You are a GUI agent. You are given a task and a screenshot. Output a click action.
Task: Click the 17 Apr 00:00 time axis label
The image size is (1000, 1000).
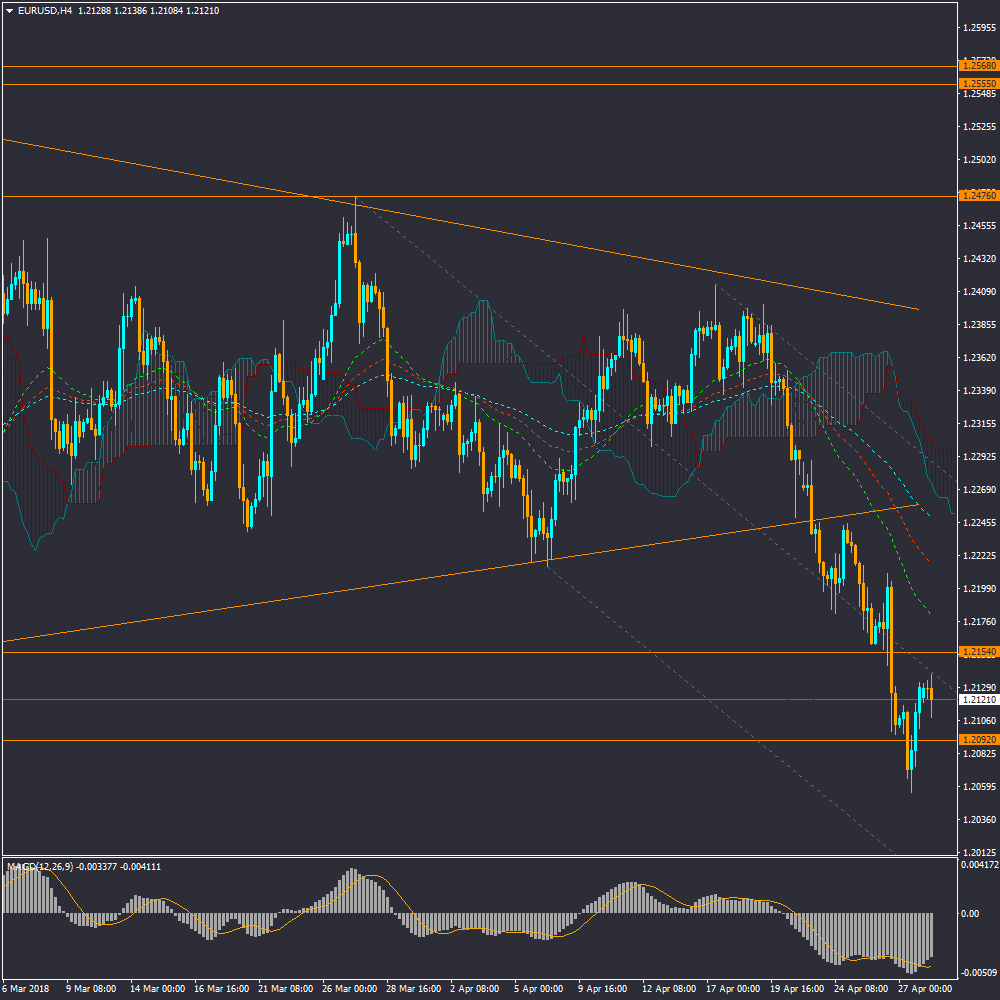click(x=732, y=988)
